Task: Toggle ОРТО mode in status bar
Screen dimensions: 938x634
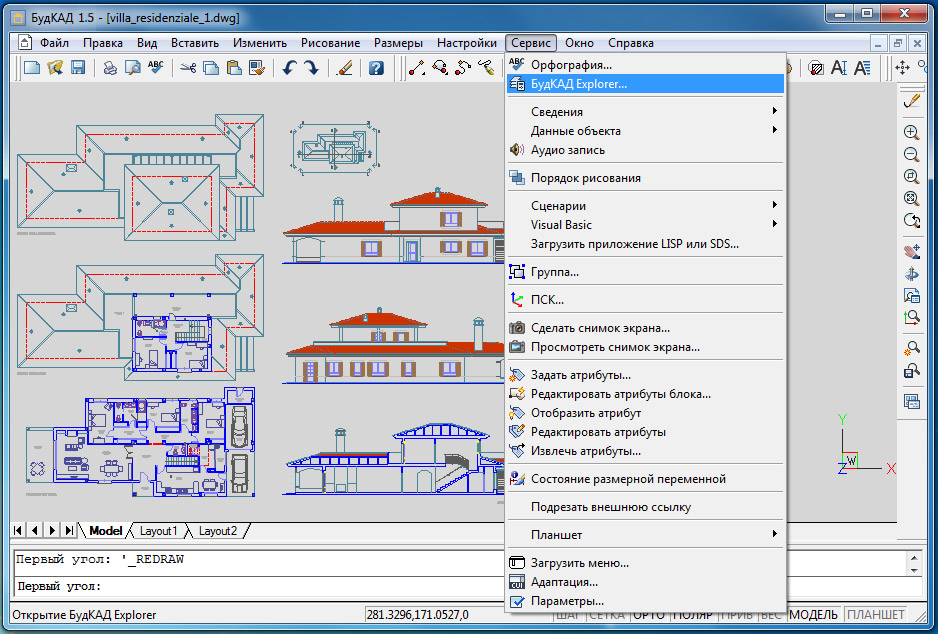Action: [x=650, y=615]
